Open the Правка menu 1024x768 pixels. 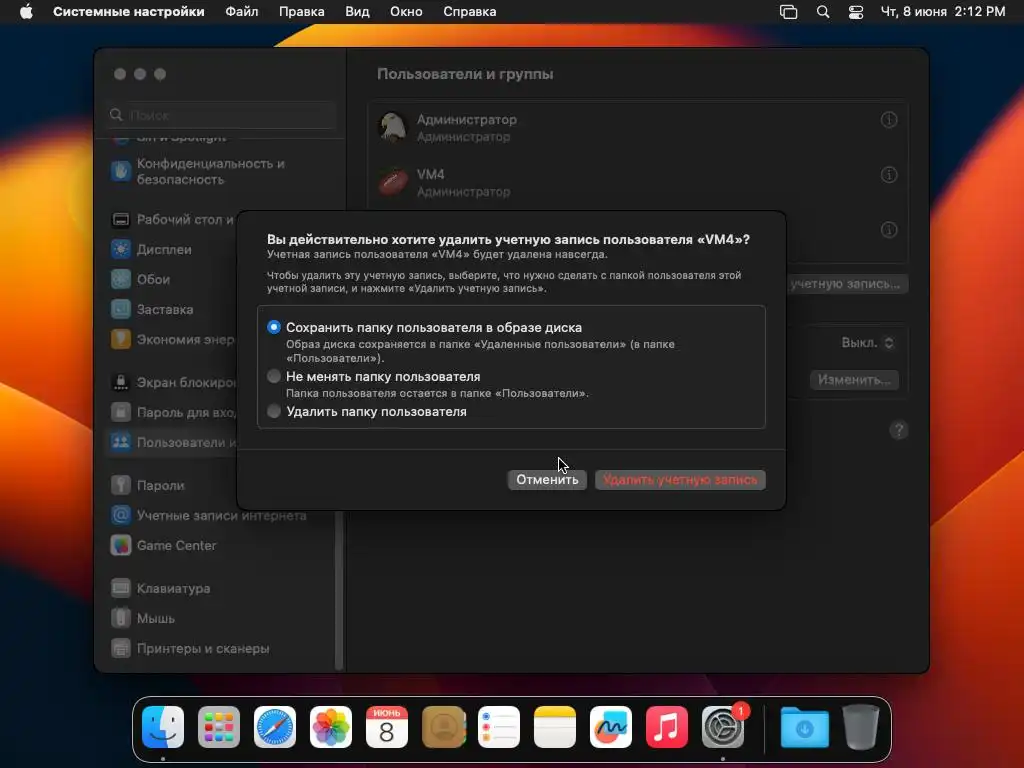pos(302,12)
